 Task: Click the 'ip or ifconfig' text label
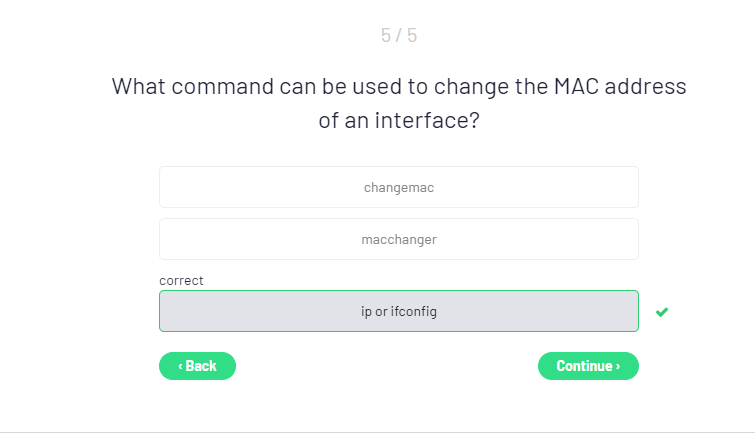pyautogui.click(x=398, y=311)
